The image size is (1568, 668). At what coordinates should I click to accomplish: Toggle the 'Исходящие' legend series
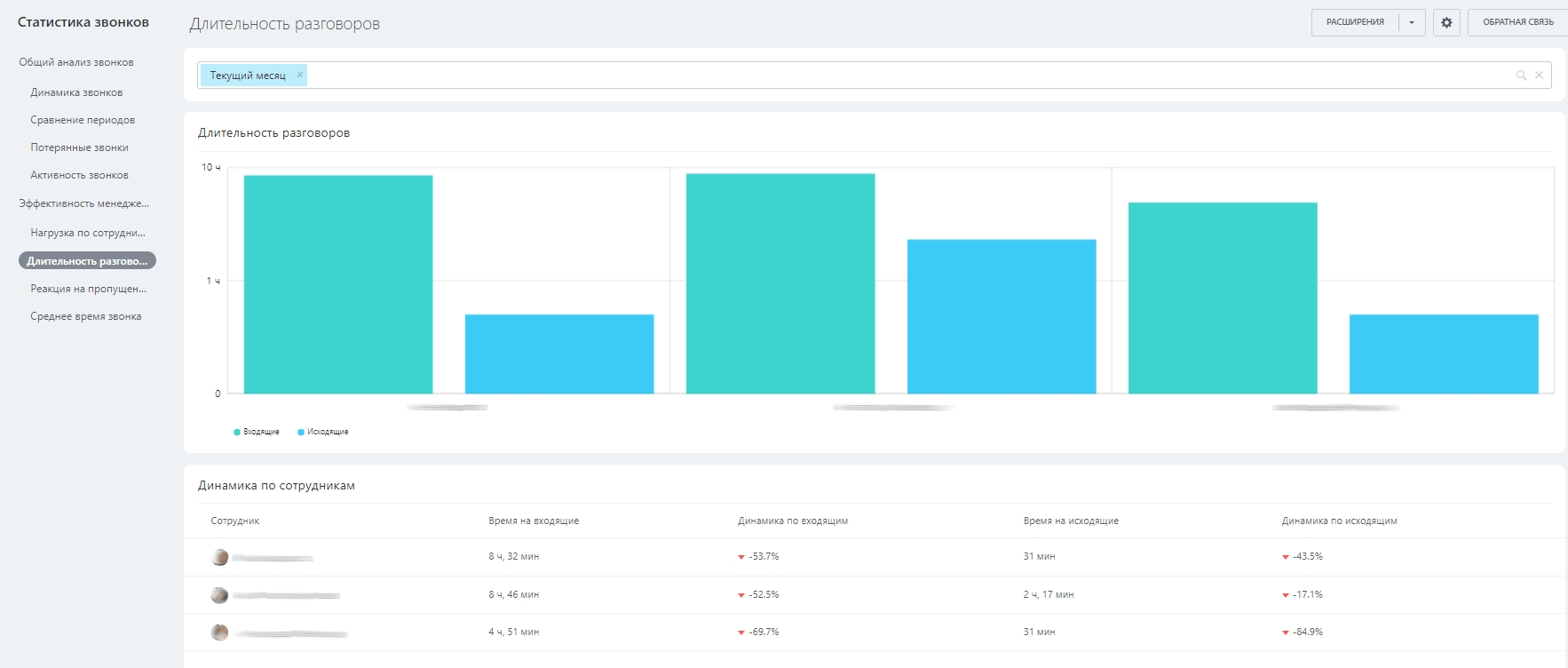pyautogui.click(x=323, y=432)
